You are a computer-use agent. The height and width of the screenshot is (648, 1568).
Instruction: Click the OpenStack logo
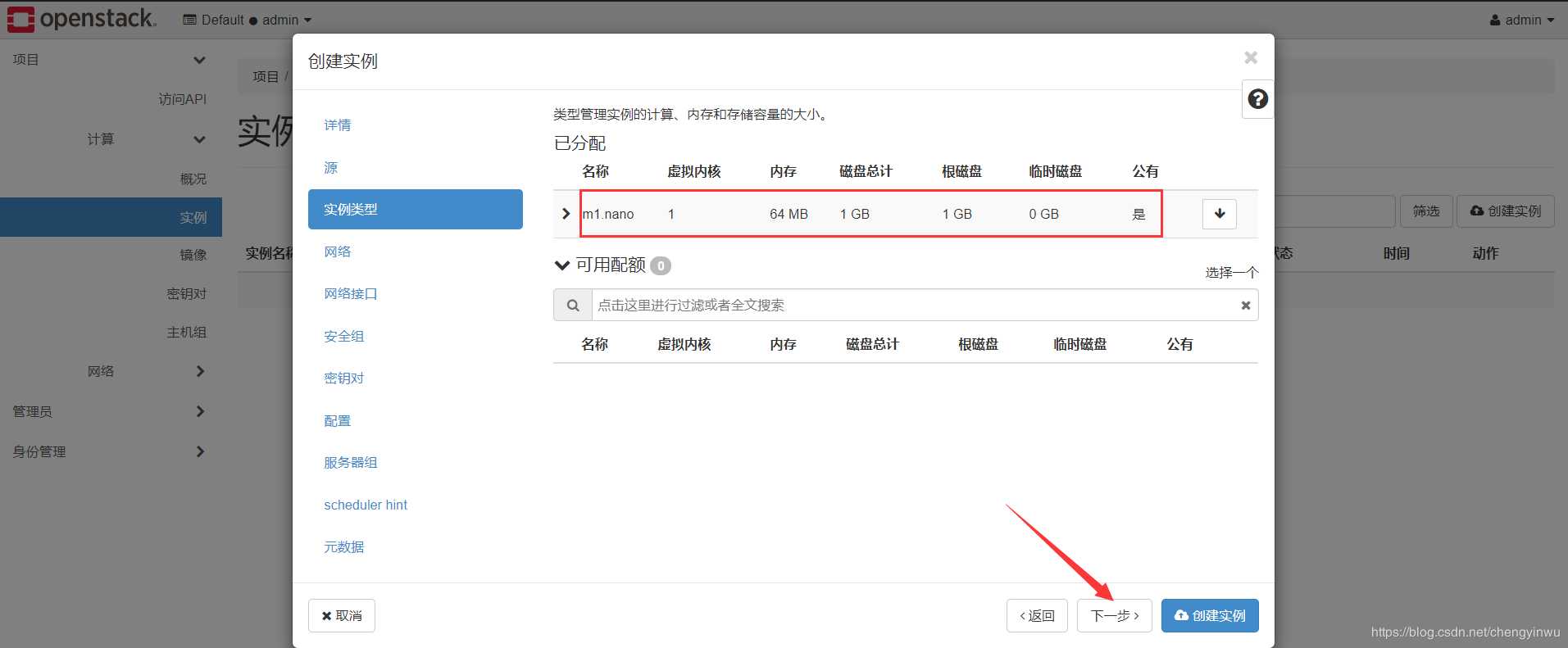(81, 19)
